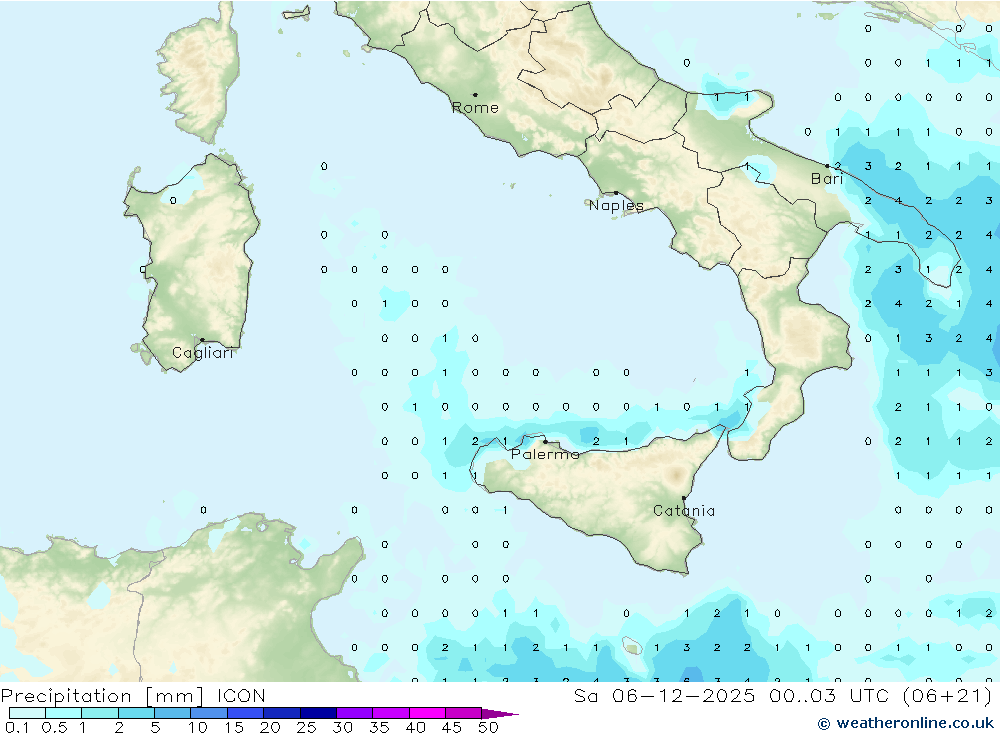Click the '40' legend scale value

click(416, 727)
